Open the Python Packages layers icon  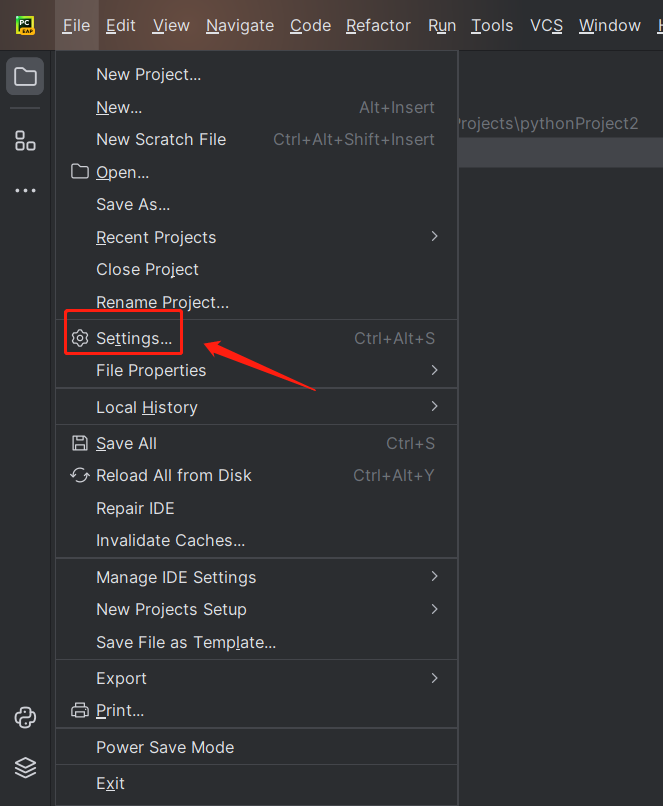(x=25, y=767)
